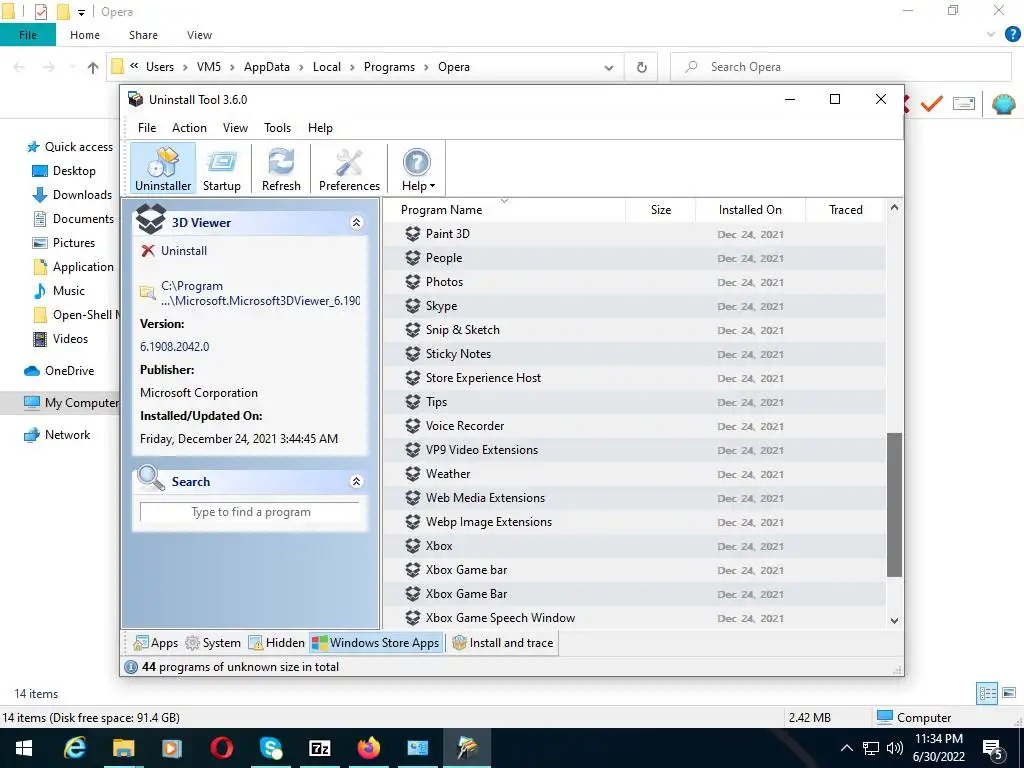The image size is (1024, 768).
Task: Click the Search Opera box
Action: 841,67
